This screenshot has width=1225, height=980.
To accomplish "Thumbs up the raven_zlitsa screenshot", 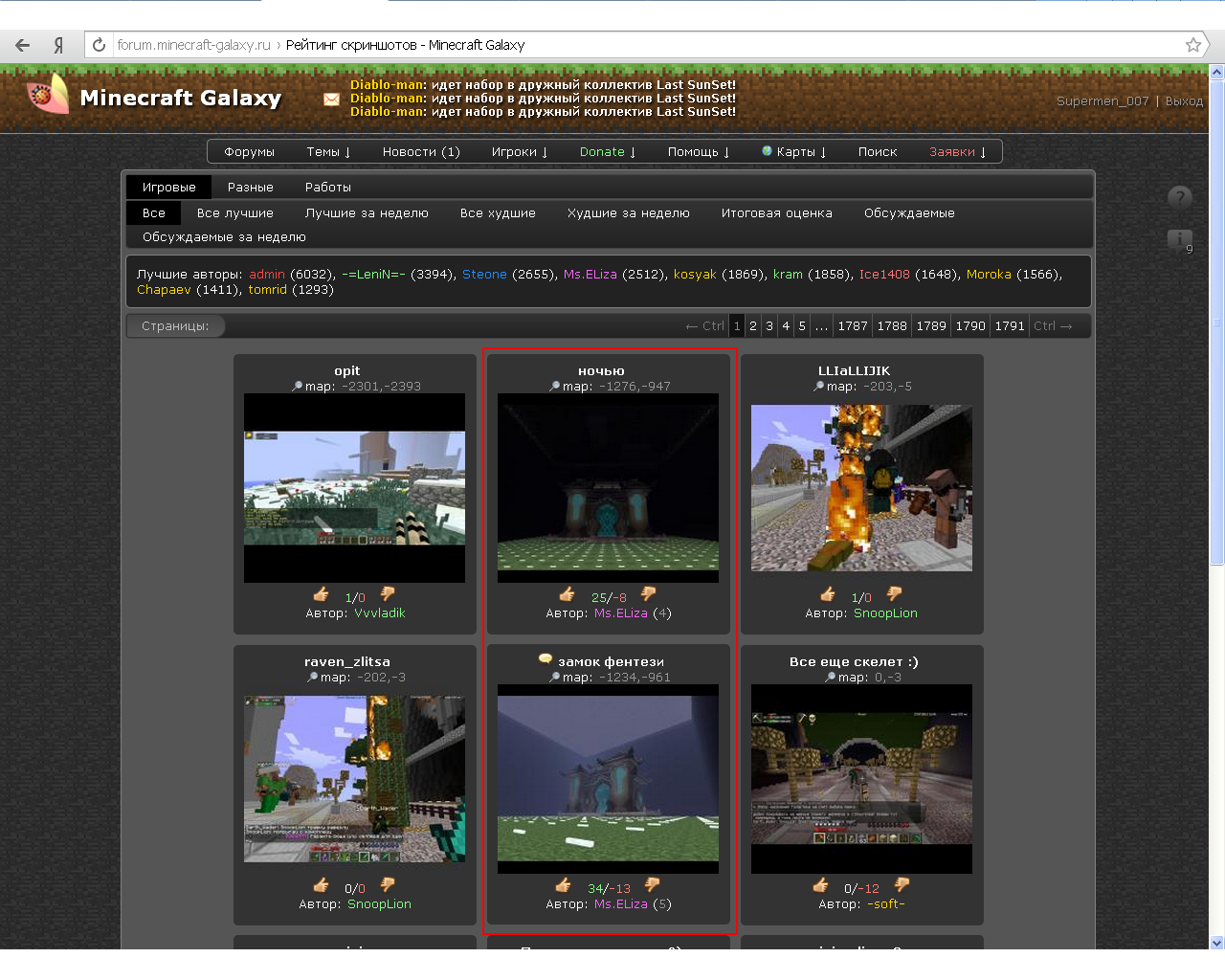I will click(x=322, y=886).
